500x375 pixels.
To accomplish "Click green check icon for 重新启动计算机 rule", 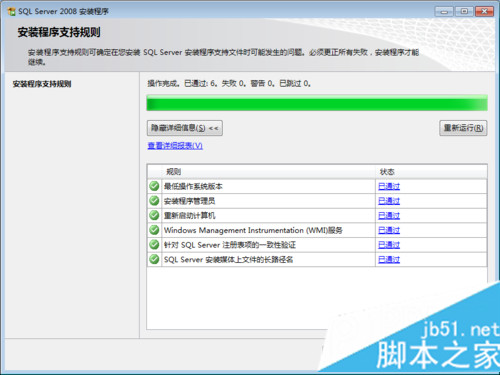I will point(154,215).
